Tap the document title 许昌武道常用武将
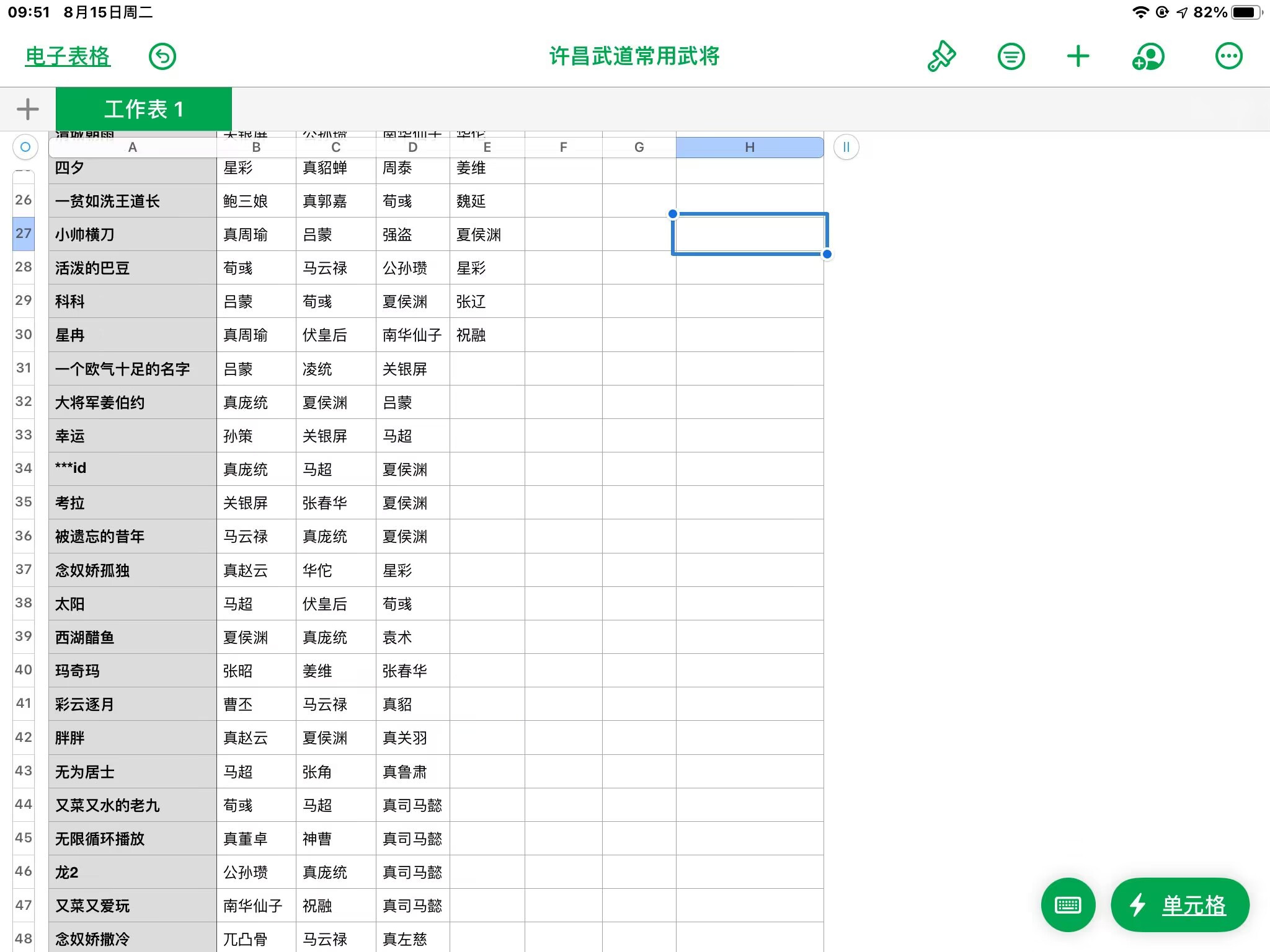Screen dimensions: 1270x952 pyautogui.click(x=634, y=56)
